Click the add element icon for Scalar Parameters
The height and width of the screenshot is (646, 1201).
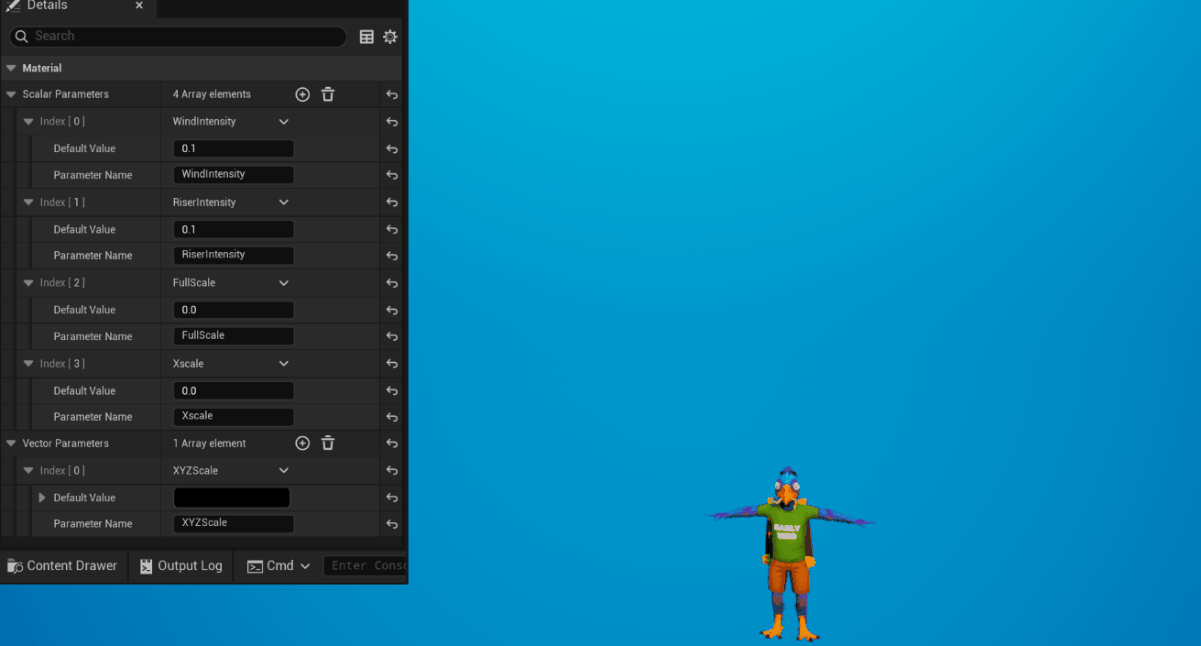click(x=302, y=94)
